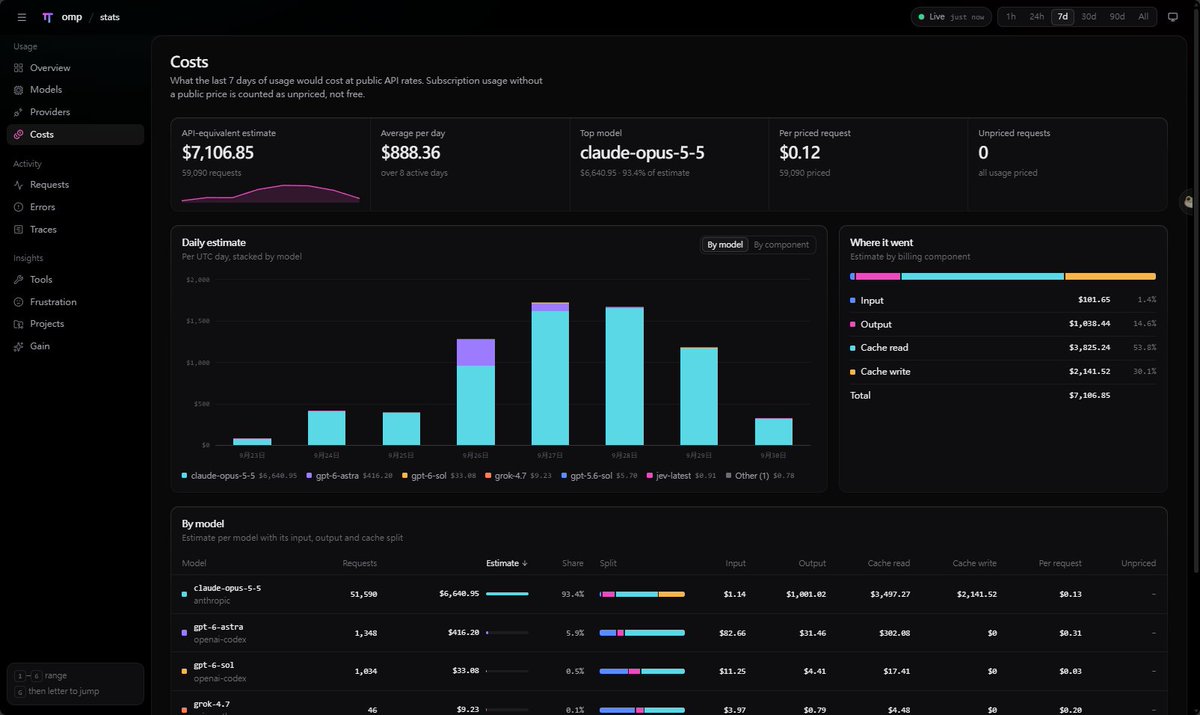
Task: Click the Traces sidebar icon
Action: click(x=18, y=229)
